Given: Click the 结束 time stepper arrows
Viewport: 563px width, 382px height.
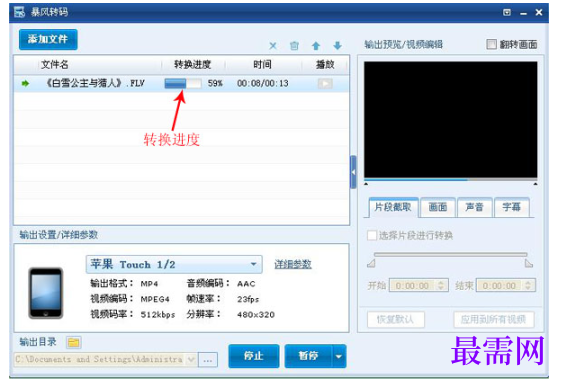Looking at the screenshot, I should click(529, 286).
